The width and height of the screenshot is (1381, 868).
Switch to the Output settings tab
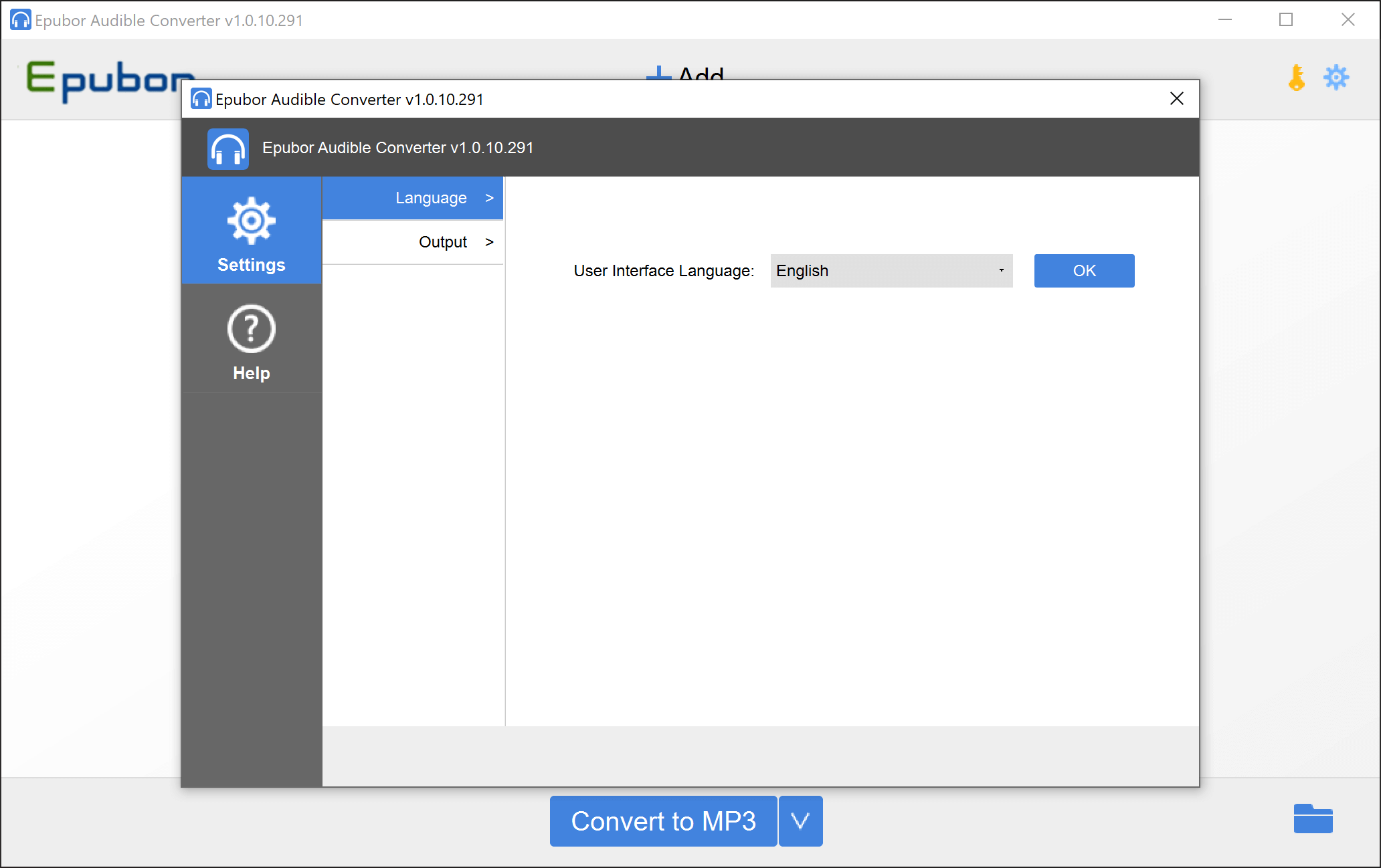tap(413, 242)
